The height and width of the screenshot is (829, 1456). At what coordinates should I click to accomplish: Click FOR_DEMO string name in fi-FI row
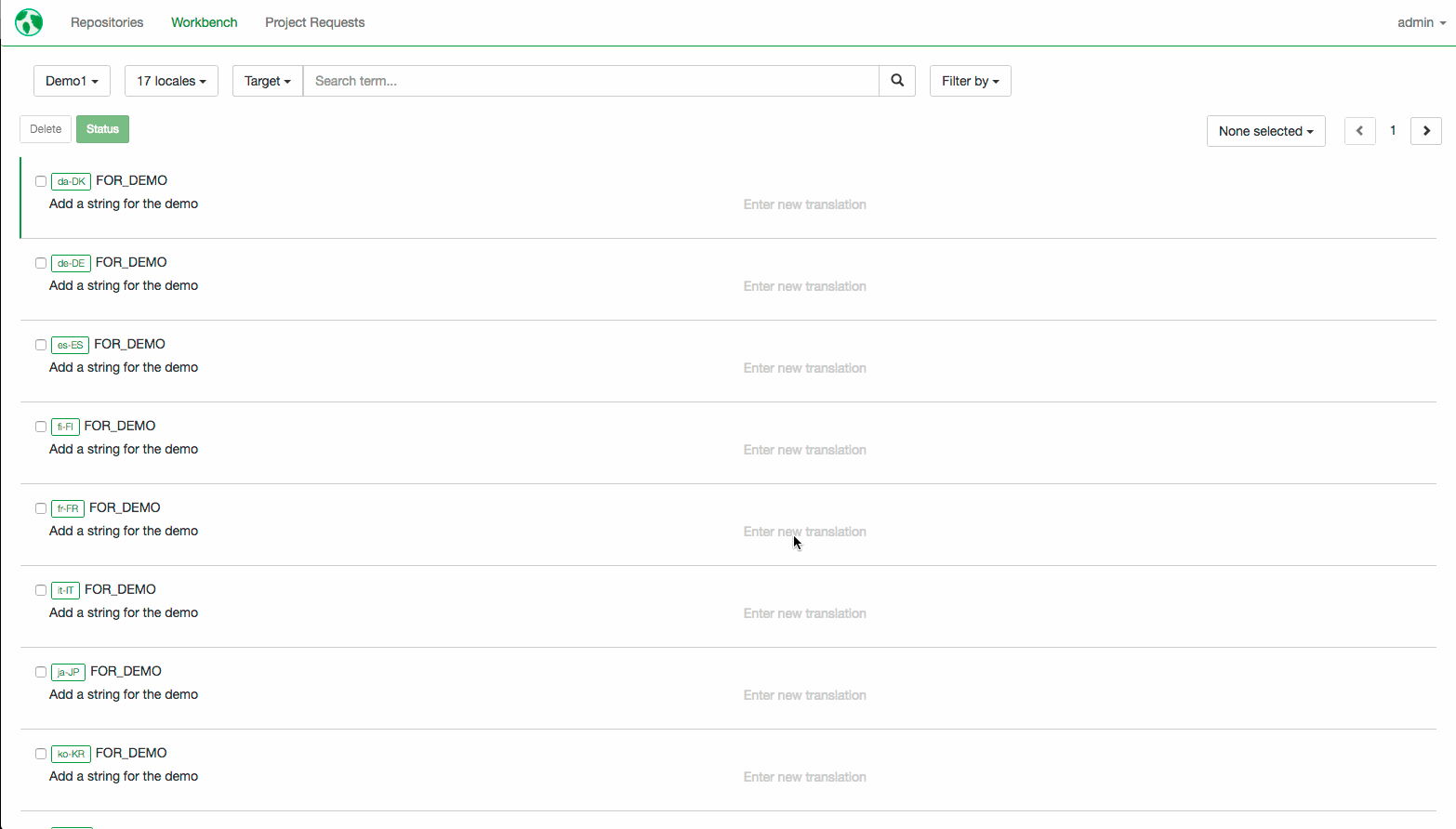pos(120,426)
